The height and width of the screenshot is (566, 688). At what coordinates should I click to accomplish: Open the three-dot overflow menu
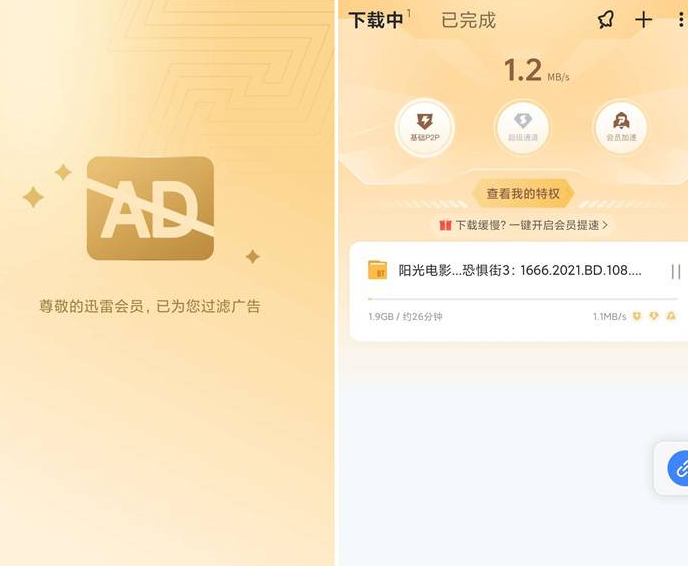[x=681, y=20]
